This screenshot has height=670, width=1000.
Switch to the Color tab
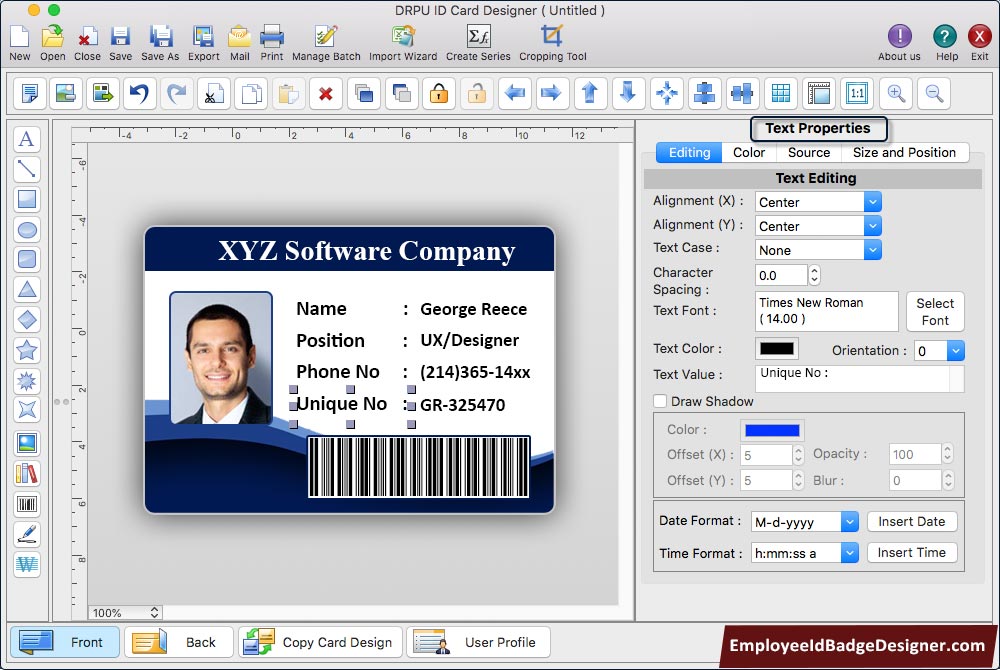point(749,152)
